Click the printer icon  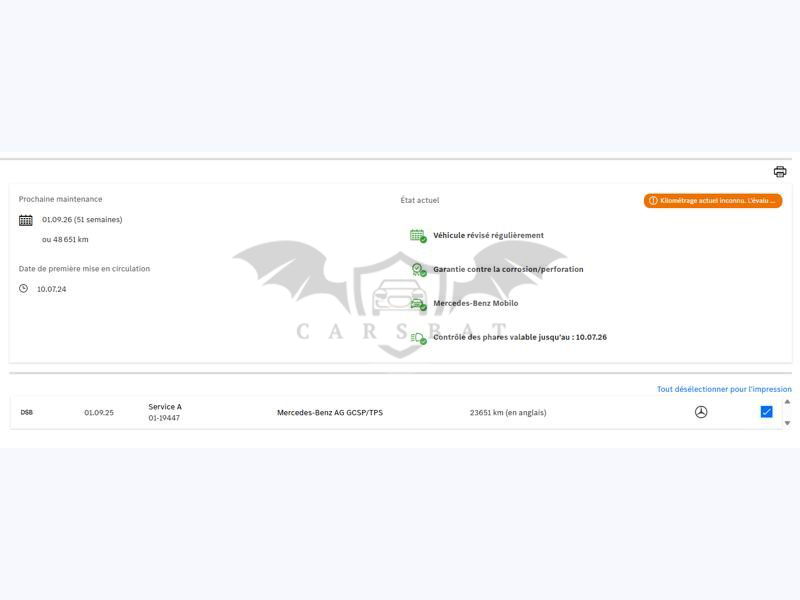point(780,172)
